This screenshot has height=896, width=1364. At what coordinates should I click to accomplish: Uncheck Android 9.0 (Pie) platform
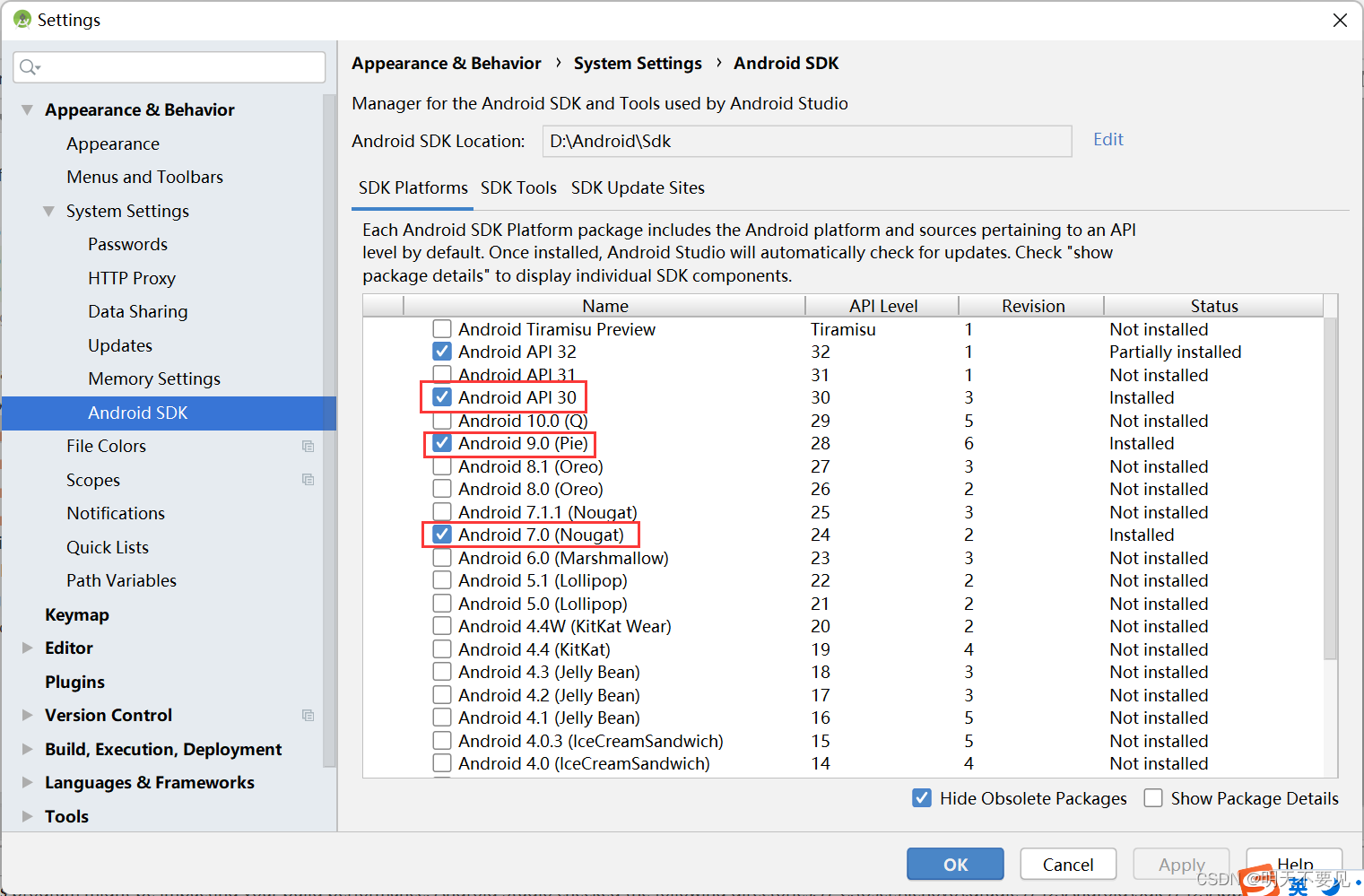click(442, 443)
